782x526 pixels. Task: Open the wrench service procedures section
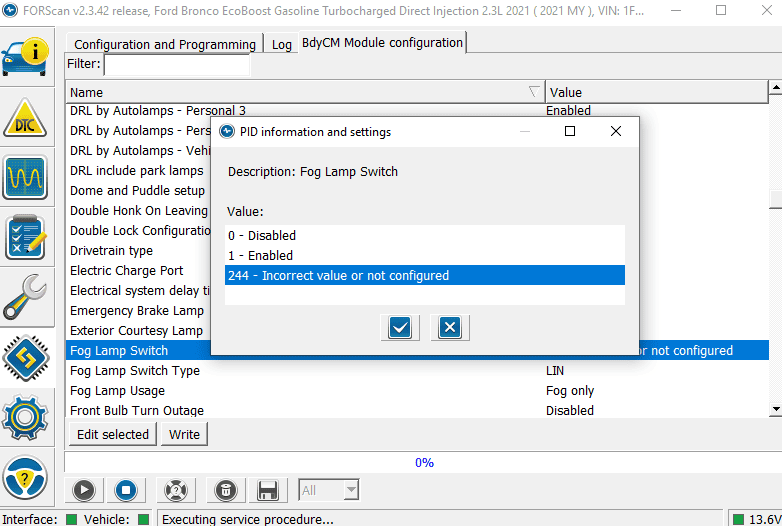click(25, 297)
